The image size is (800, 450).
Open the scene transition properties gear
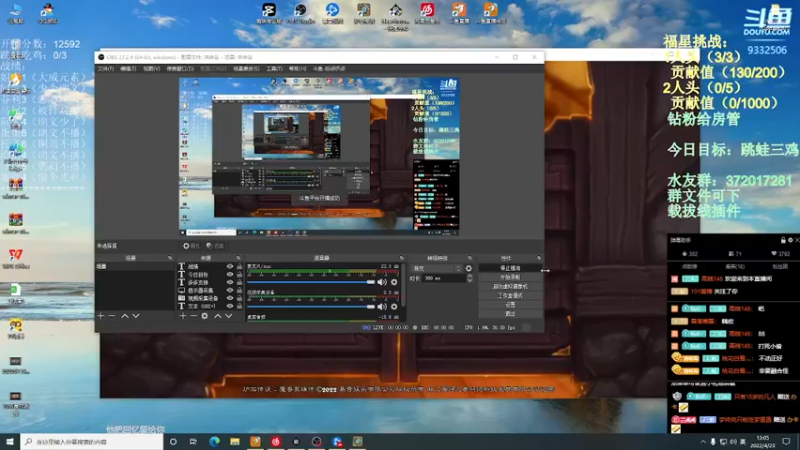pos(468,268)
